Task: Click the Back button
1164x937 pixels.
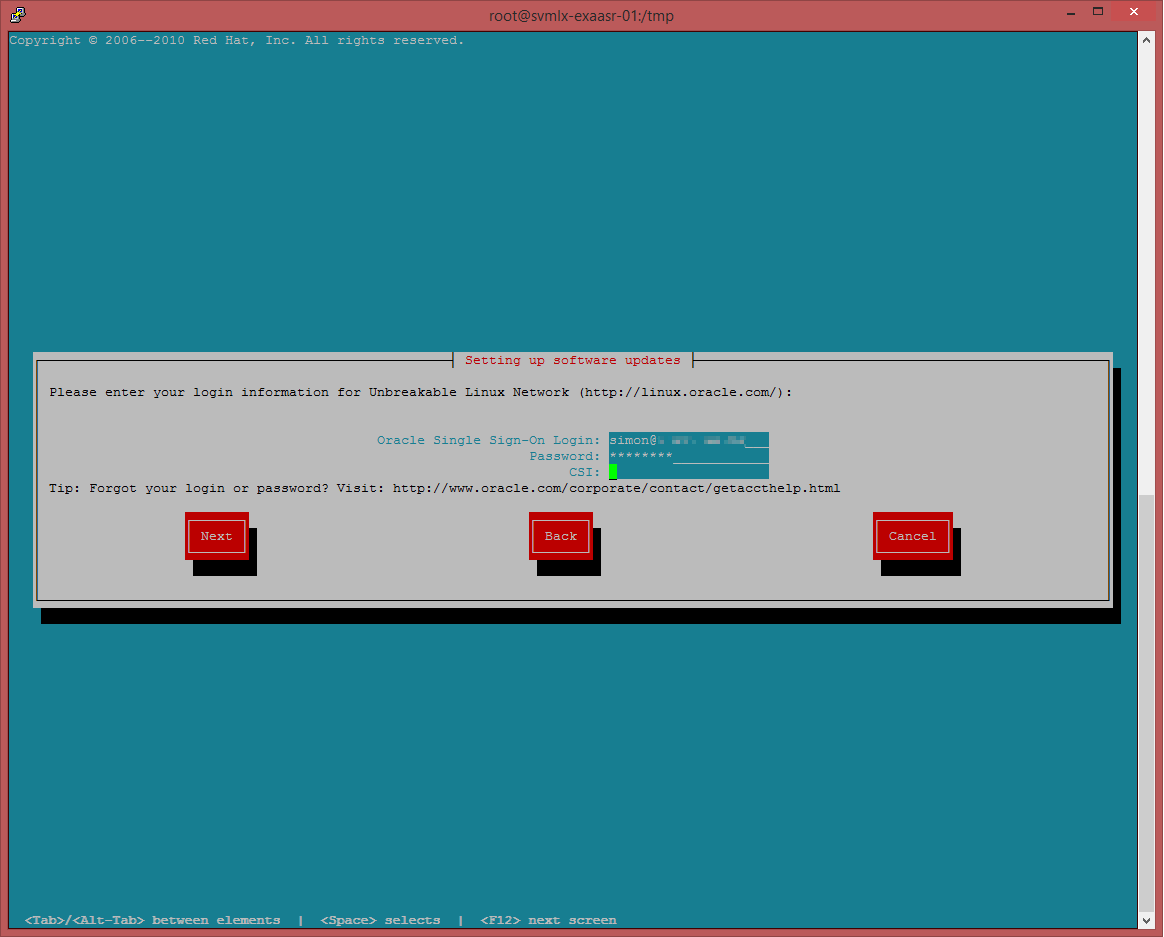Action: tap(560, 536)
